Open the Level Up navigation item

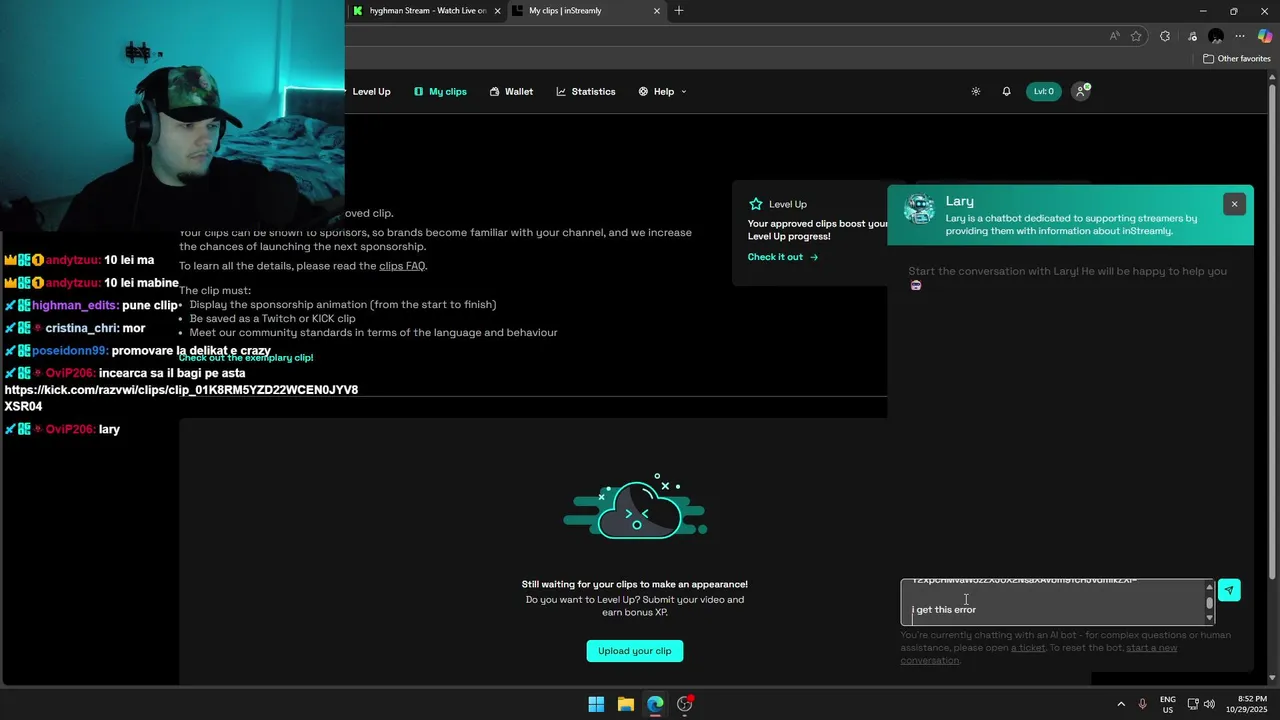(x=371, y=91)
